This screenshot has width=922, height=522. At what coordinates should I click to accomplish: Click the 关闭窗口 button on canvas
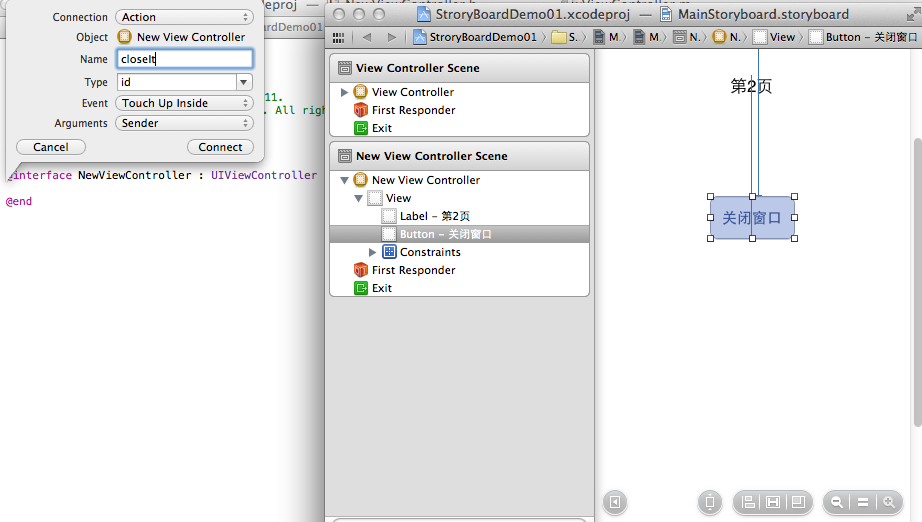point(752,218)
